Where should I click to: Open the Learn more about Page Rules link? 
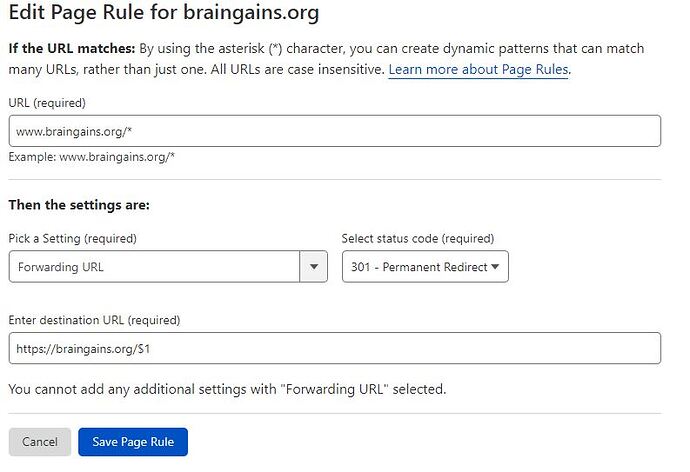(479, 70)
